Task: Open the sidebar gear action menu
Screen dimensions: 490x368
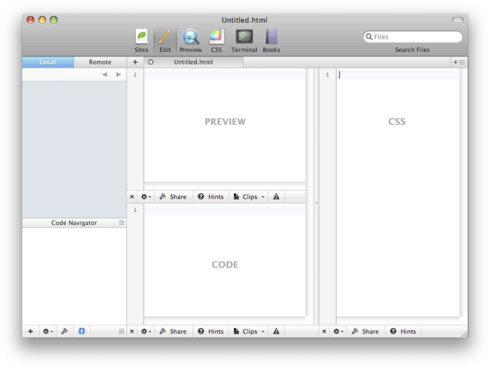Action: [x=48, y=331]
